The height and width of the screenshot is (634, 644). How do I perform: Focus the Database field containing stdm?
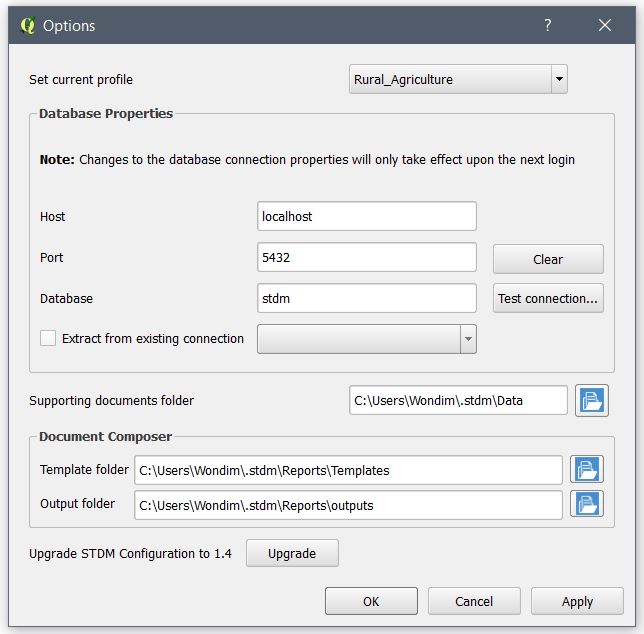click(366, 298)
